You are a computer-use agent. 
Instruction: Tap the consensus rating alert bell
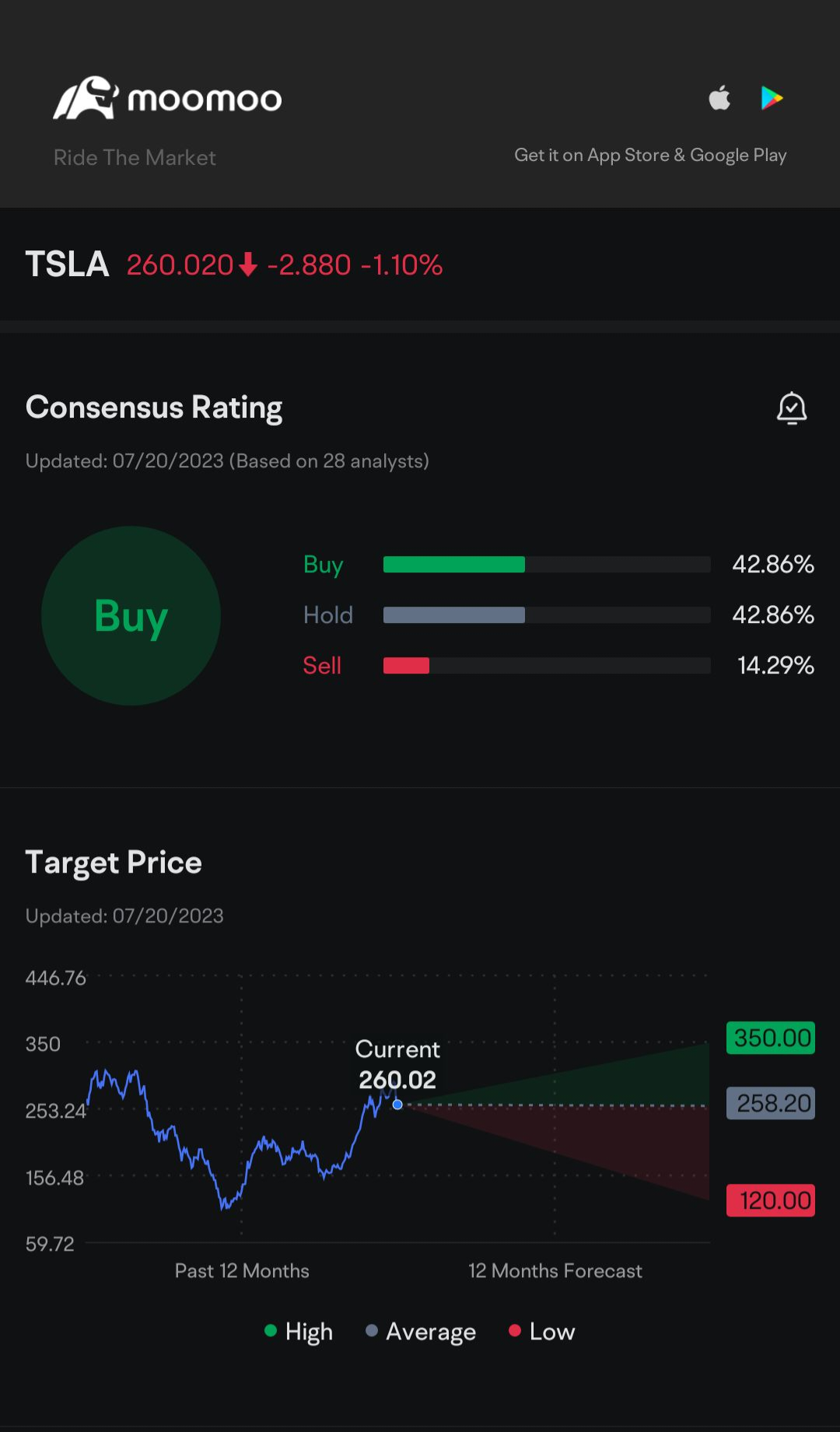click(x=792, y=408)
